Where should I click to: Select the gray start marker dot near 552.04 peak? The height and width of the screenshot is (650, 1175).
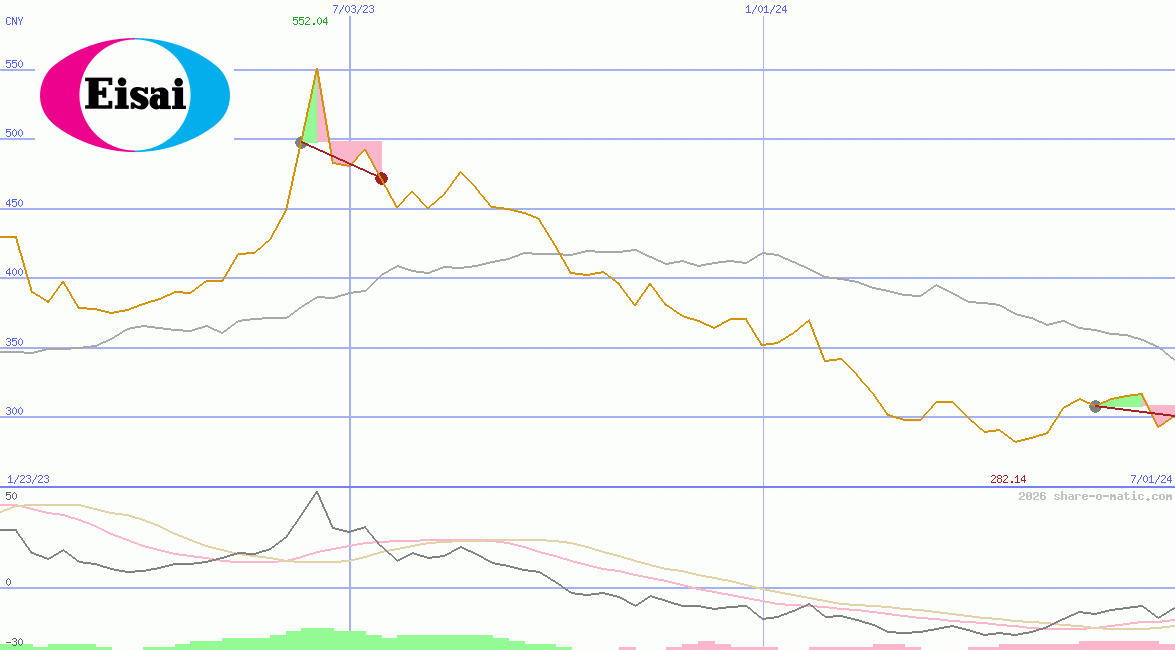299,143
